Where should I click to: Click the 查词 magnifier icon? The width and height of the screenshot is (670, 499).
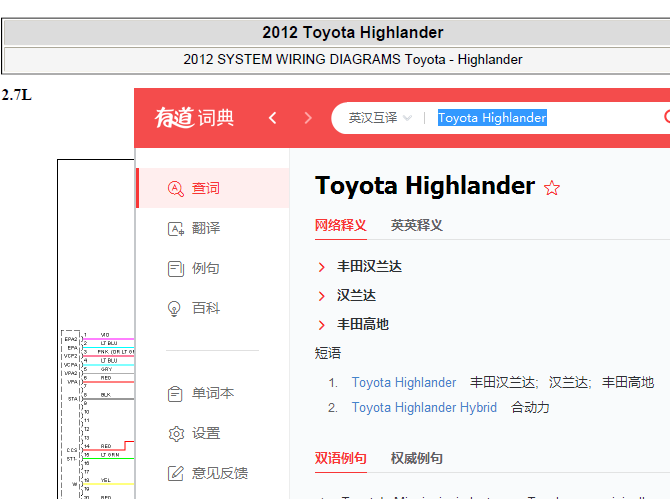[176, 188]
